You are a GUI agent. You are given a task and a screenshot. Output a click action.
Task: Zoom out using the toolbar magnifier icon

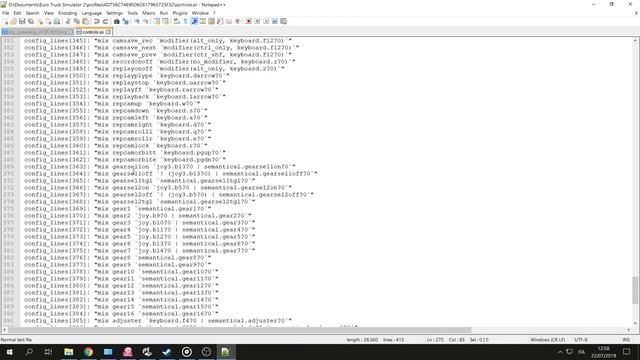coord(145,21)
